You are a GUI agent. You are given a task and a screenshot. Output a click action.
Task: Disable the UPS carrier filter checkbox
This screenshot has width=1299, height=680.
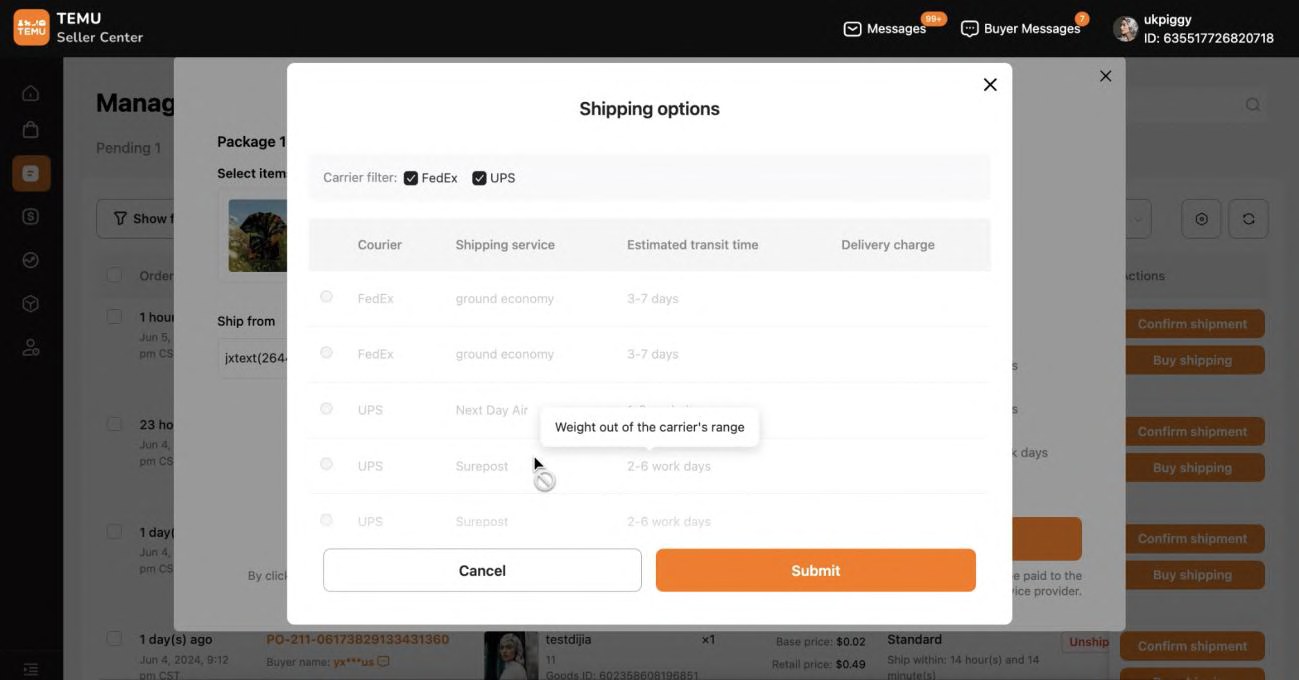point(478,177)
